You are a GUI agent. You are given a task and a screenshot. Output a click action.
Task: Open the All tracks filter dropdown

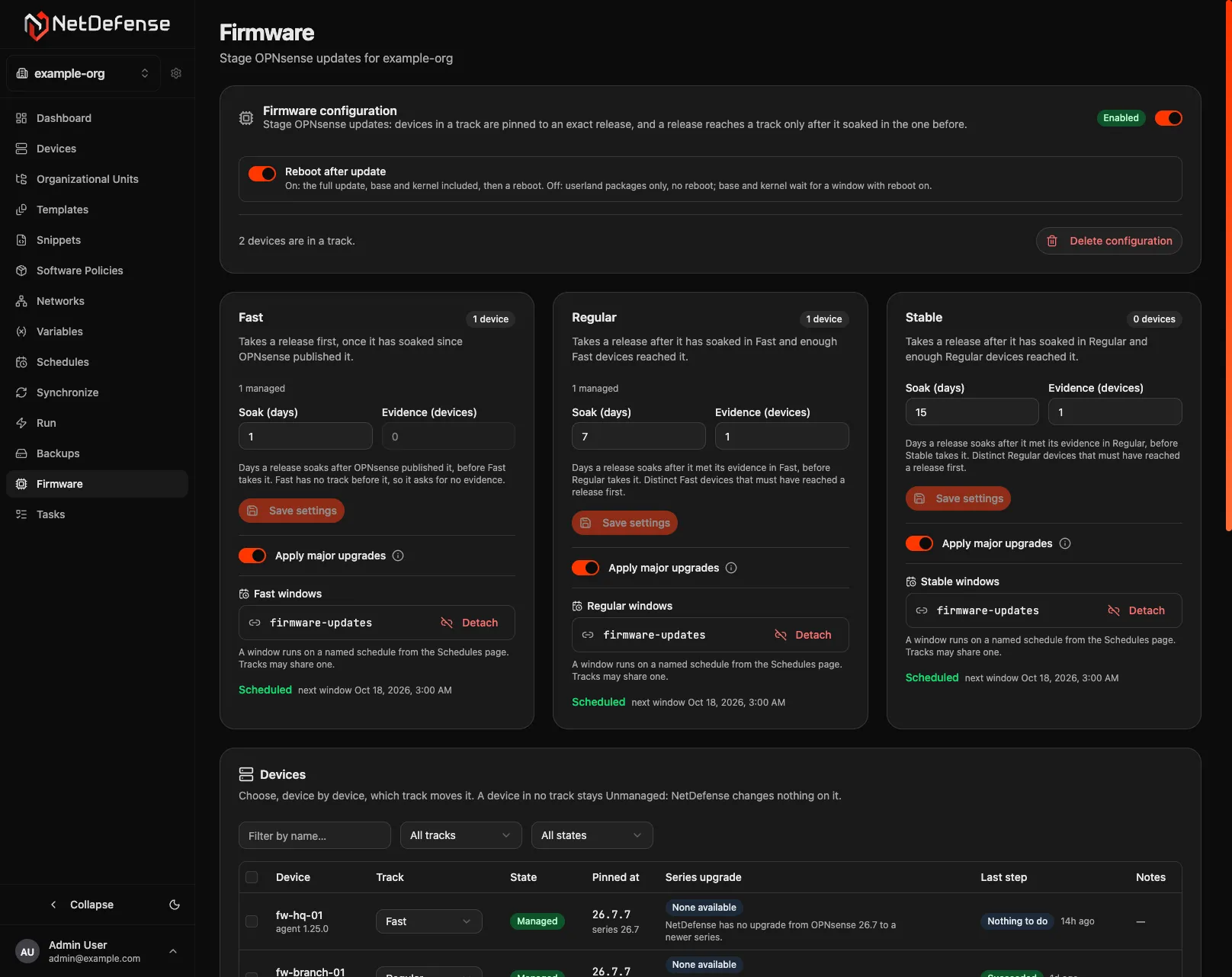coord(460,835)
